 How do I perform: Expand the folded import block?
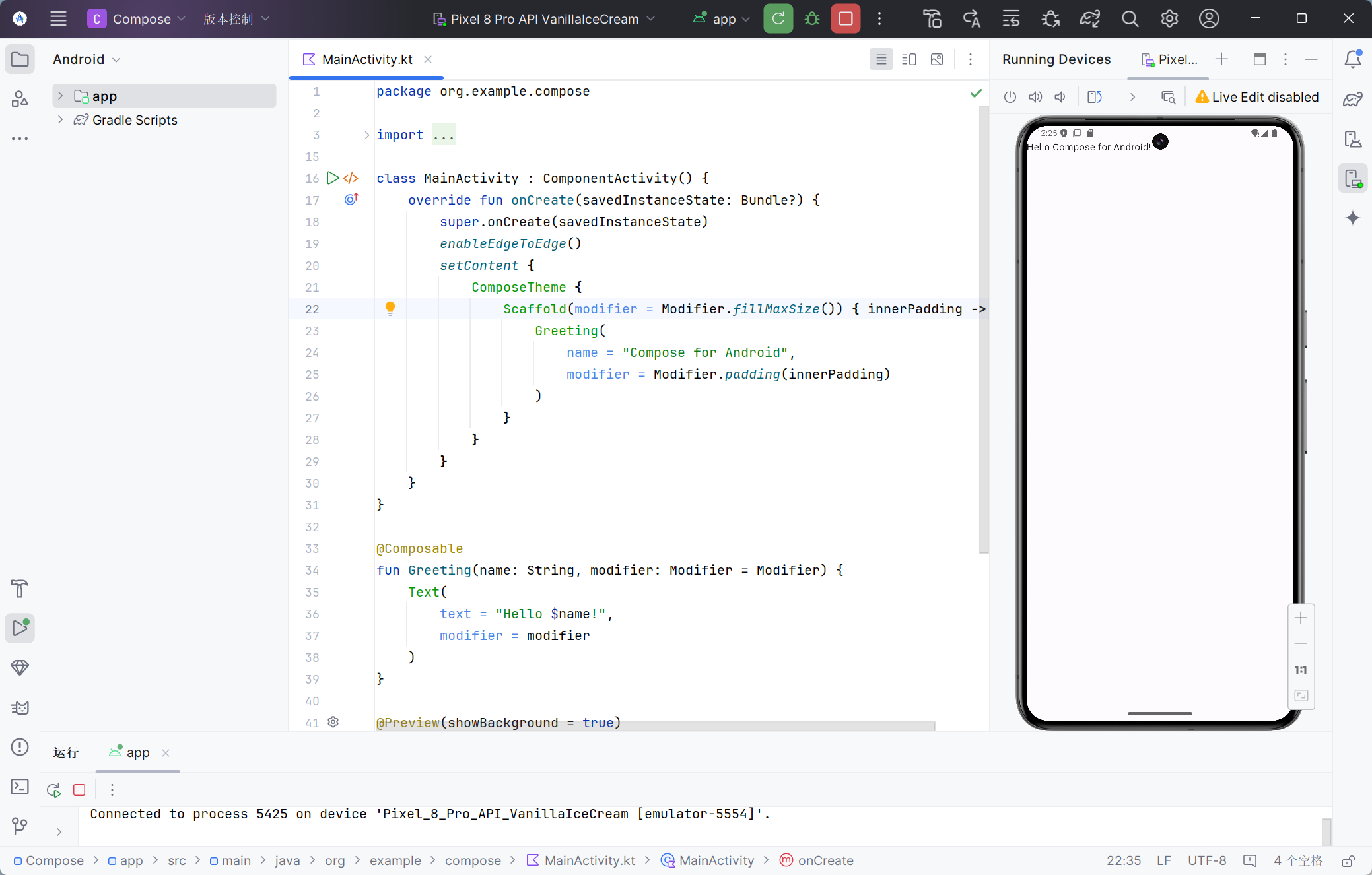click(x=367, y=135)
